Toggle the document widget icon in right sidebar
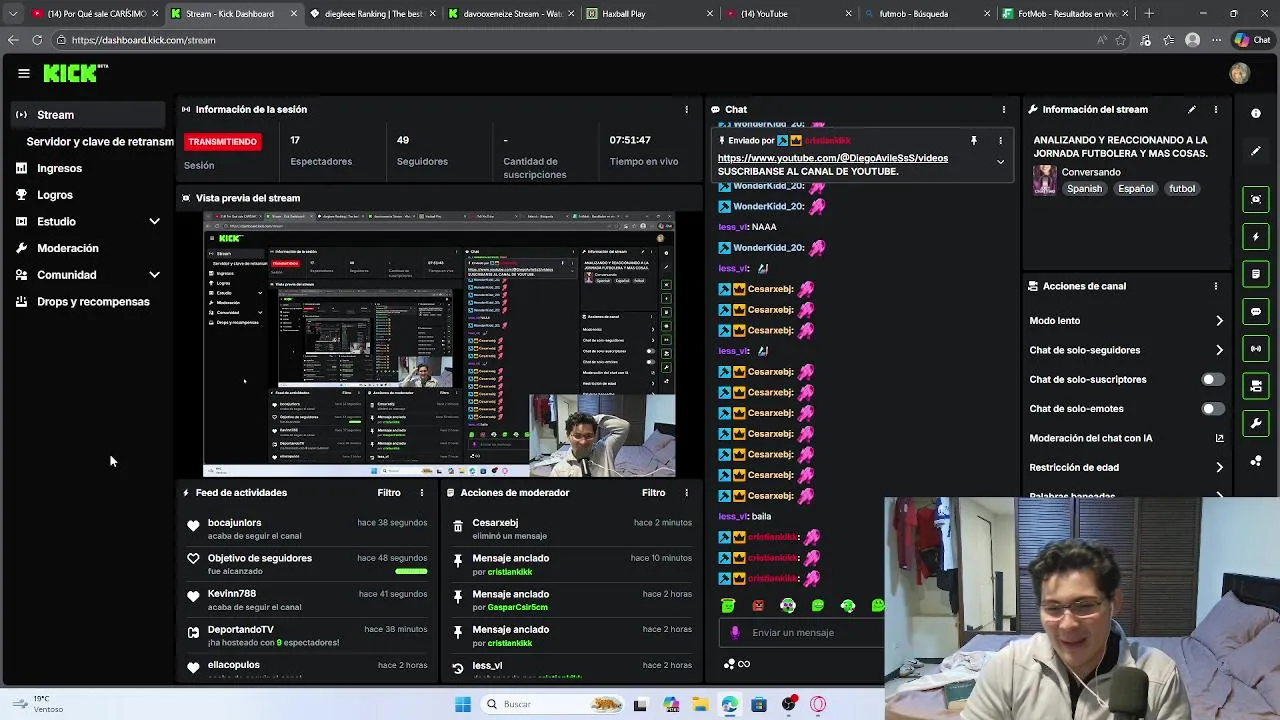Screen dimensions: 1280x720 pos(1256,274)
